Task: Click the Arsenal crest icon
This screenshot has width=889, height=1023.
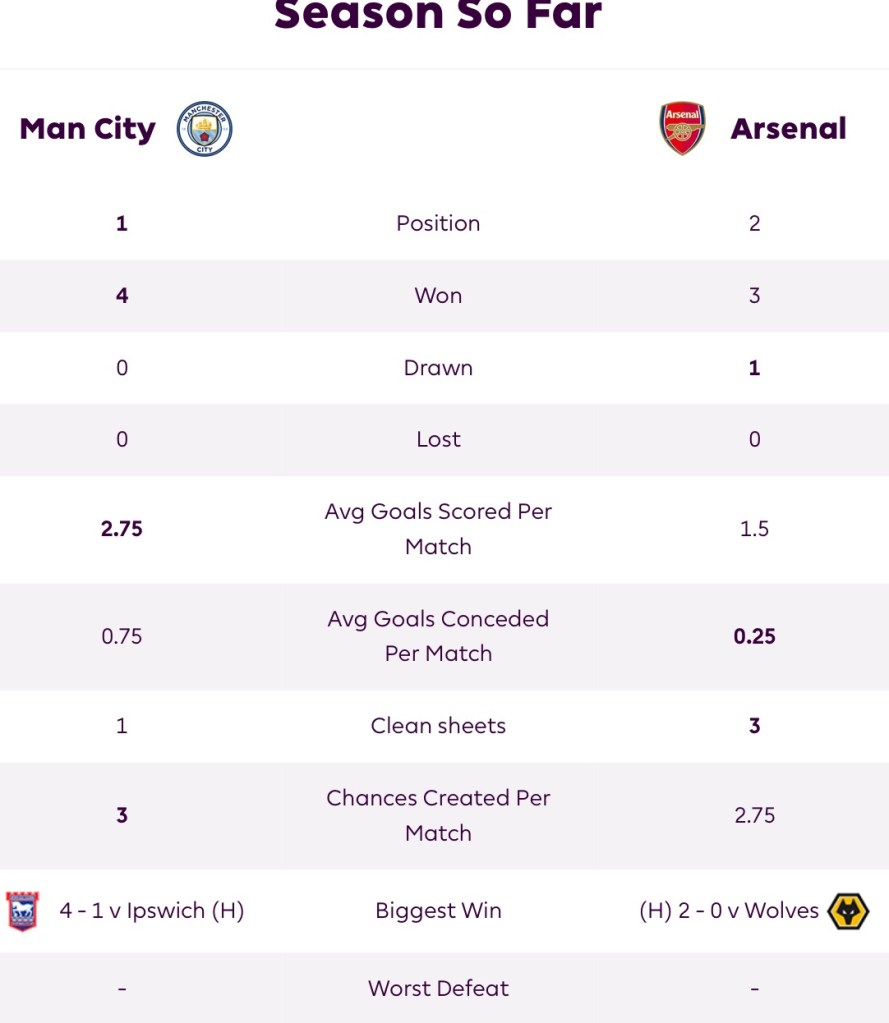Action: click(683, 129)
